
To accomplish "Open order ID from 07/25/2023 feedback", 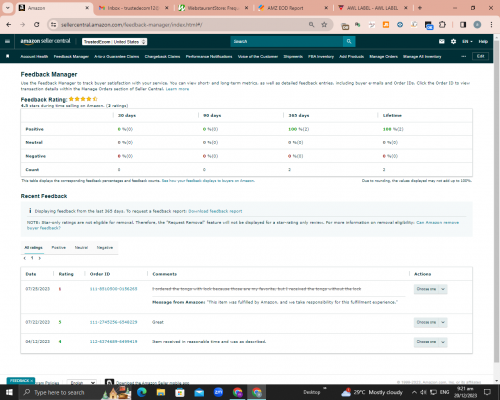I will pyautogui.click(x=113, y=289).
